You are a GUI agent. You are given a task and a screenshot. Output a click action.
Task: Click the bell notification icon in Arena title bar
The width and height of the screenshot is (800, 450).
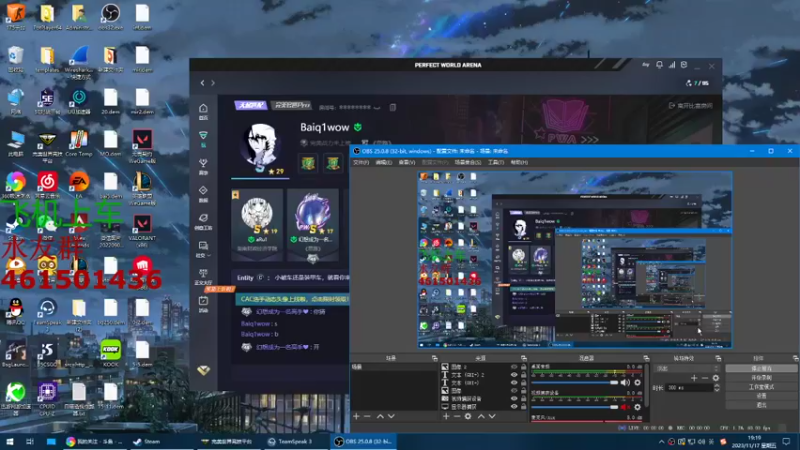click(659, 65)
